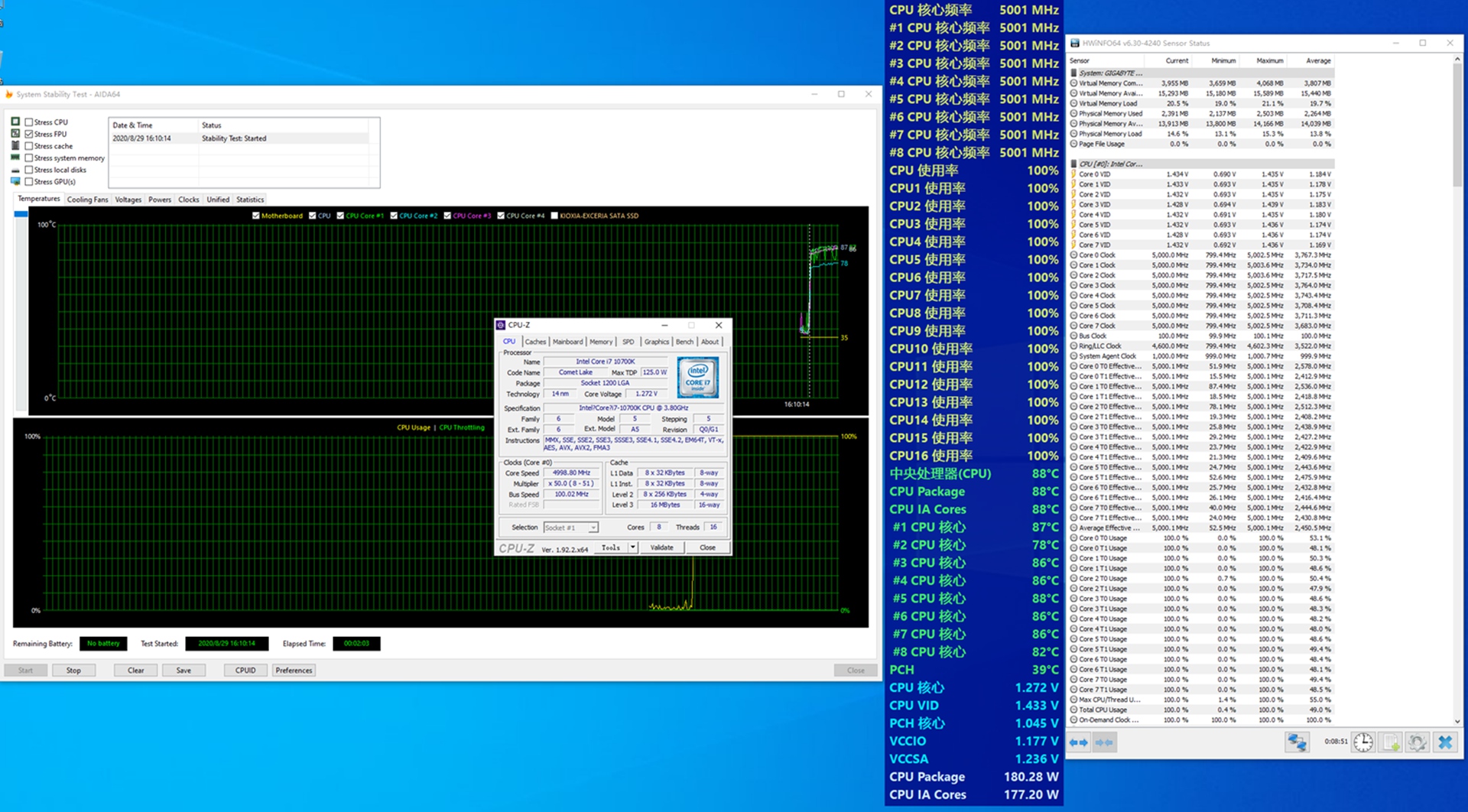Click HWiNFO network remote monitoring icon
1468x812 pixels.
pos(1297,742)
